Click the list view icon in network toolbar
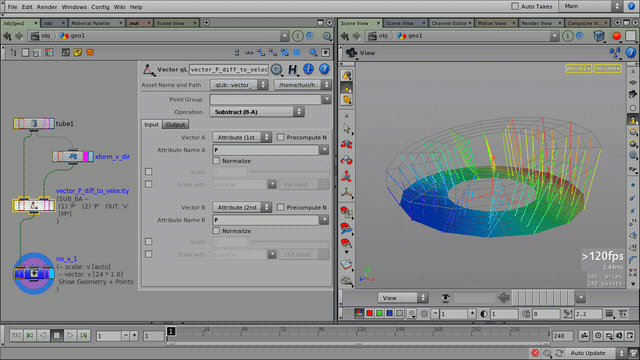The height and width of the screenshot is (360, 640). point(25,52)
